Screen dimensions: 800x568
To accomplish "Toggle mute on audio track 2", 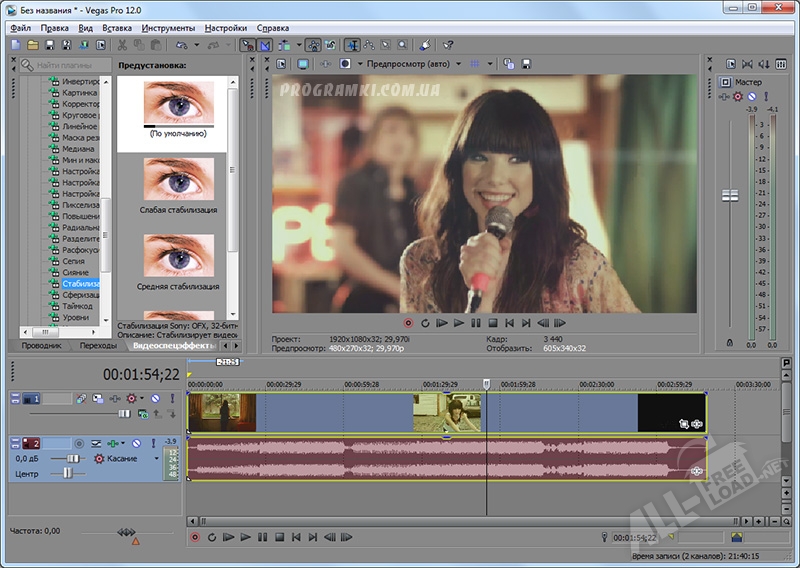I will [138, 442].
